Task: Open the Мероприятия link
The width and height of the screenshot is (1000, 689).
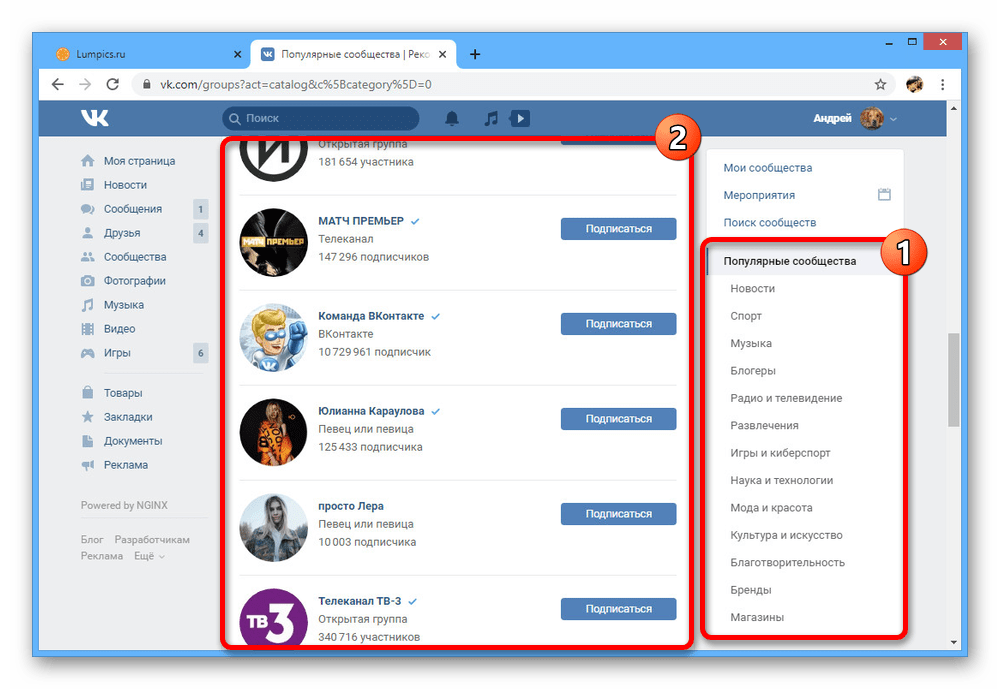Action: [759, 195]
